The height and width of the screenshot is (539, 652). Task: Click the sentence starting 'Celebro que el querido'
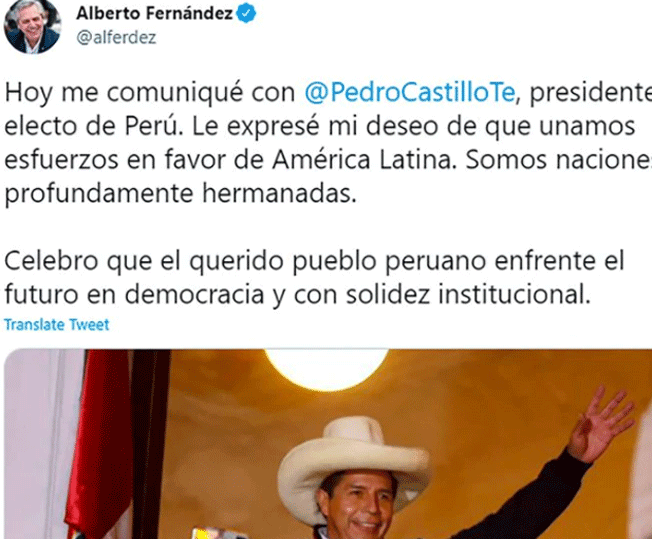pyautogui.click(x=314, y=261)
